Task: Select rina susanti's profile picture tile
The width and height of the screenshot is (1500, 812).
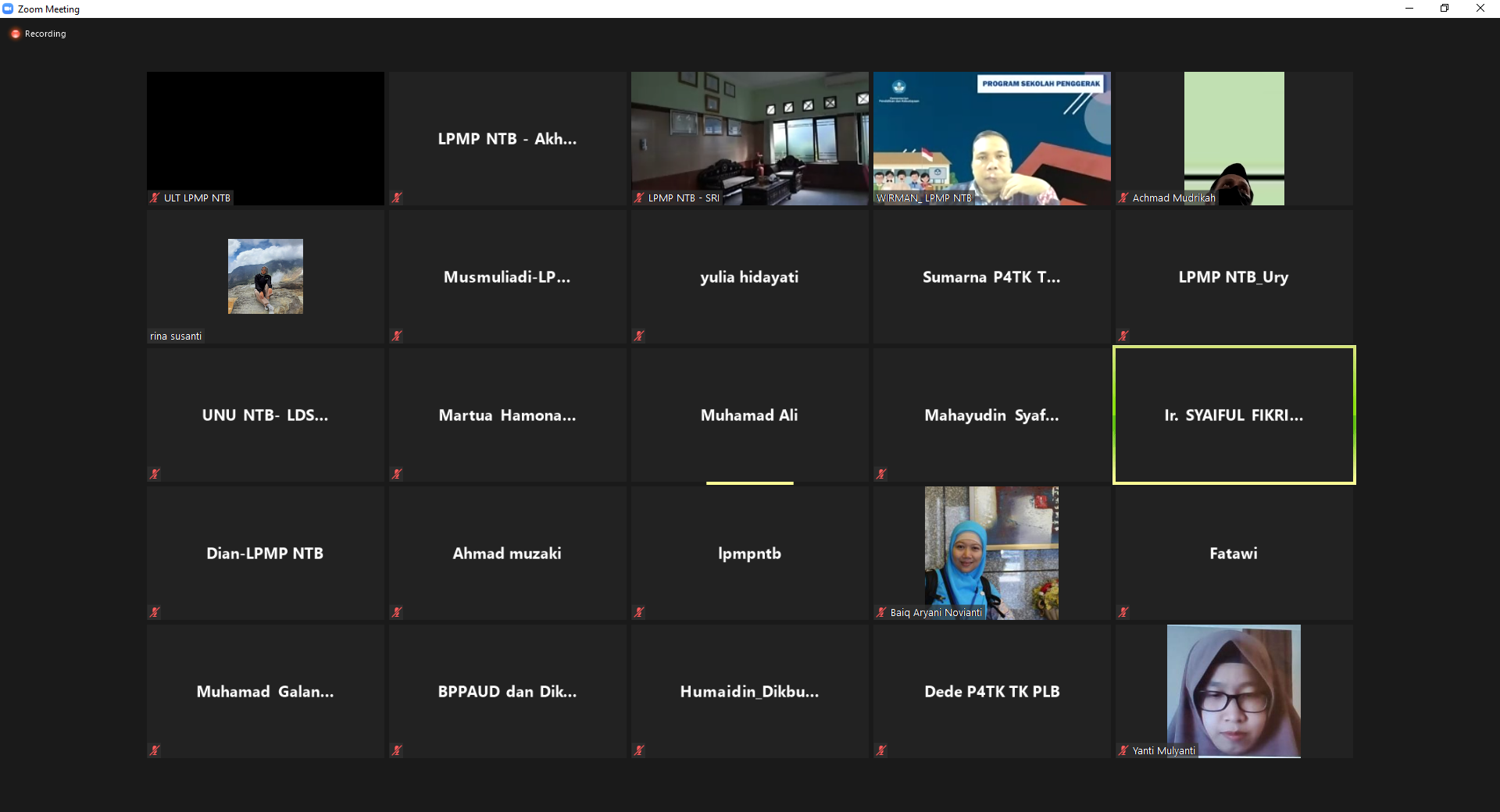Action: (x=266, y=276)
